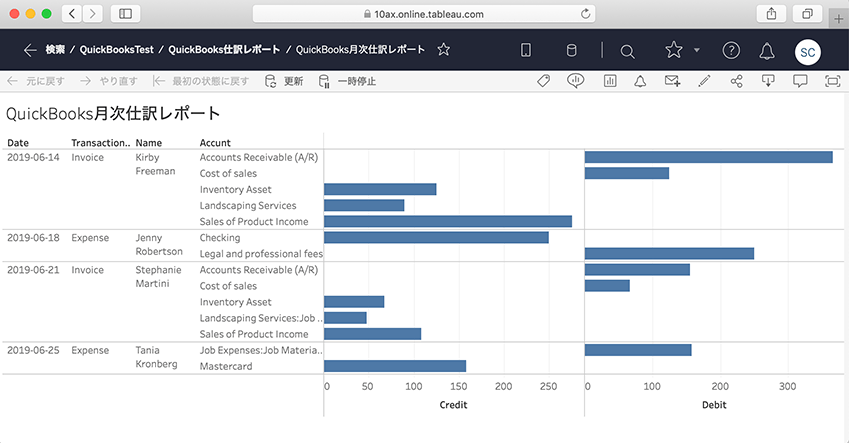Open the help menu icon
Image resolution: width=849 pixels, height=443 pixels.
click(x=731, y=50)
